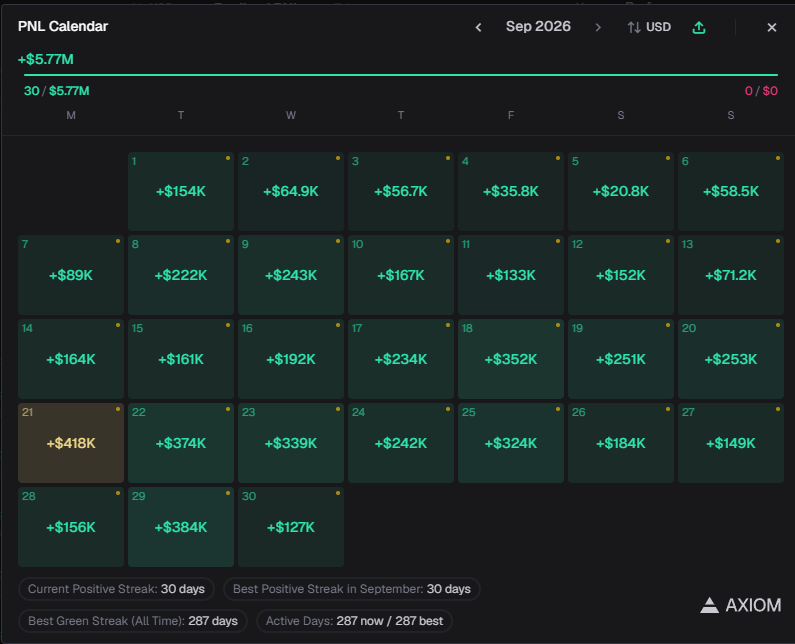This screenshot has width=795, height=644.
Task: Click the 30 / $5.77M winning days summary
Action: coord(56,91)
